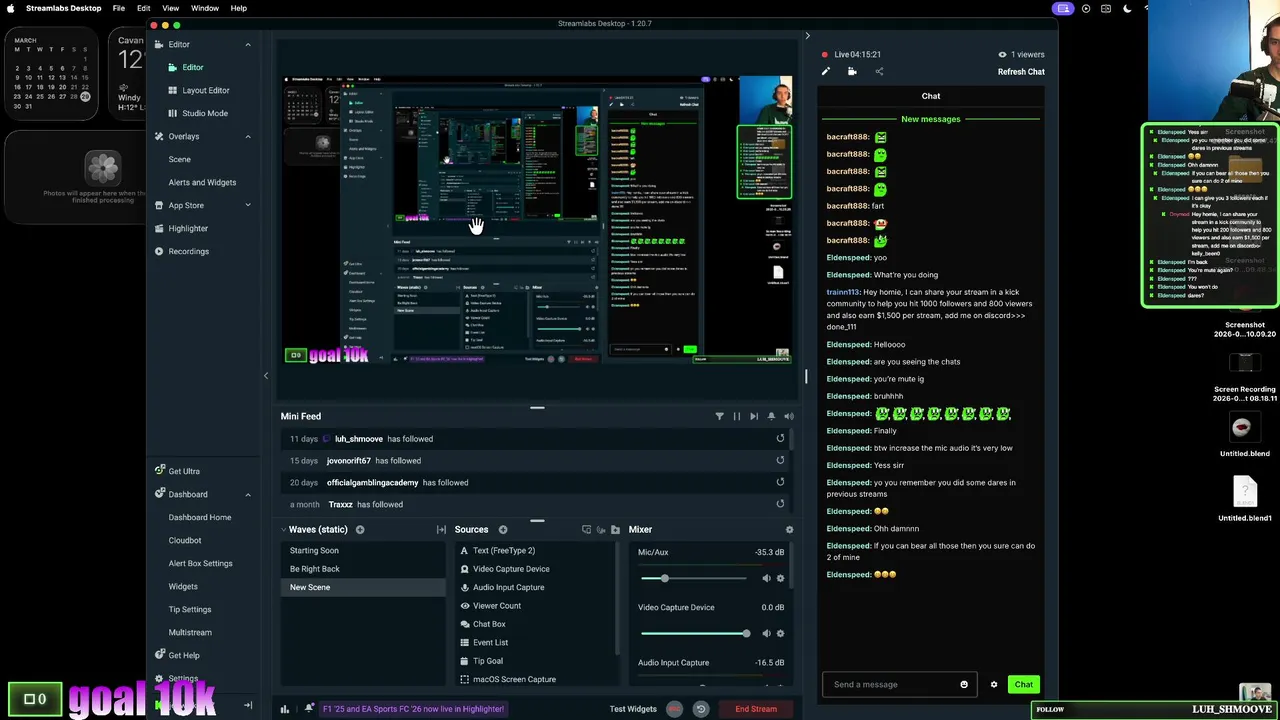Click the Test Widgets button

click(x=633, y=709)
